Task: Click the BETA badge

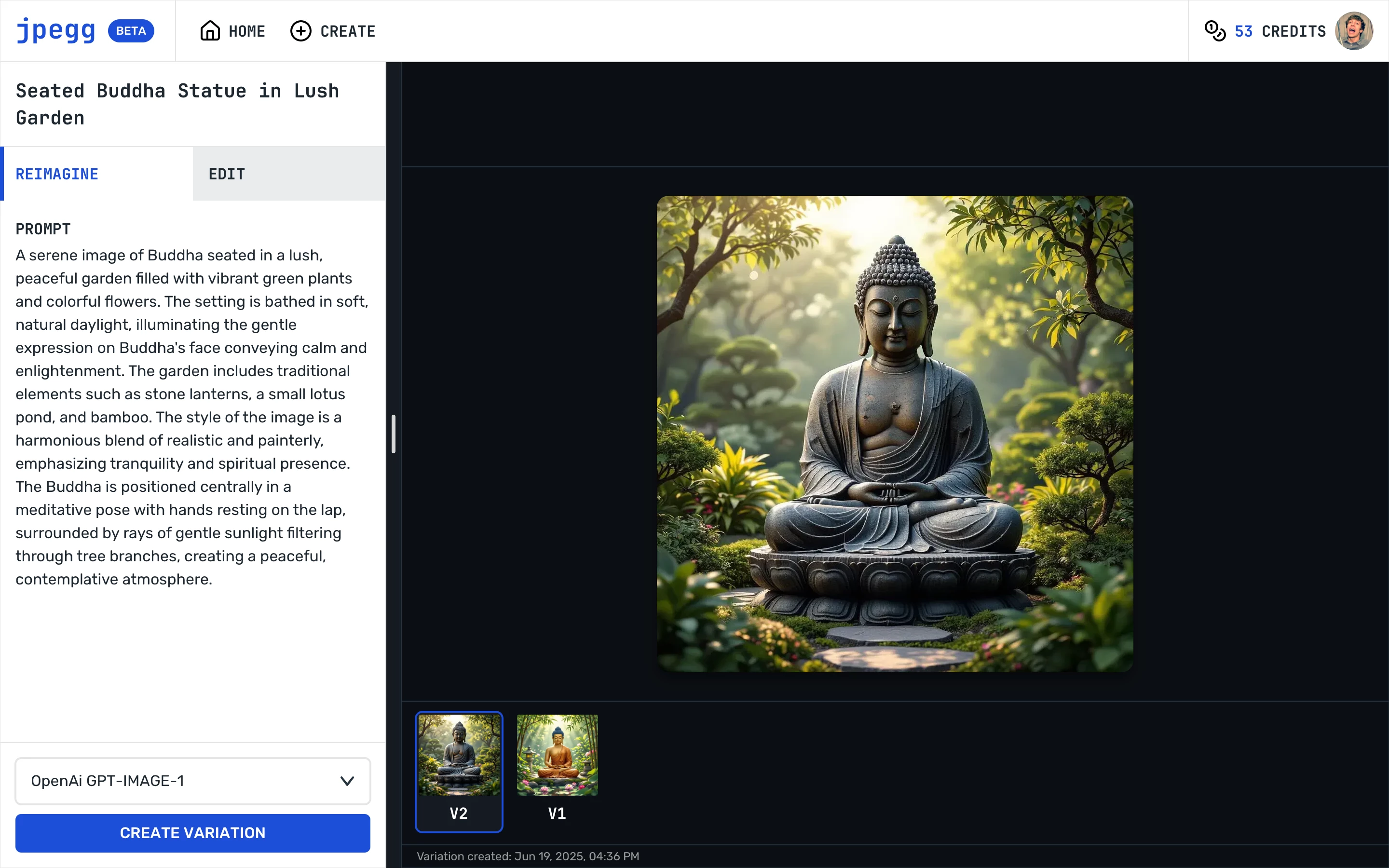Action: pyautogui.click(x=131, y=31)
